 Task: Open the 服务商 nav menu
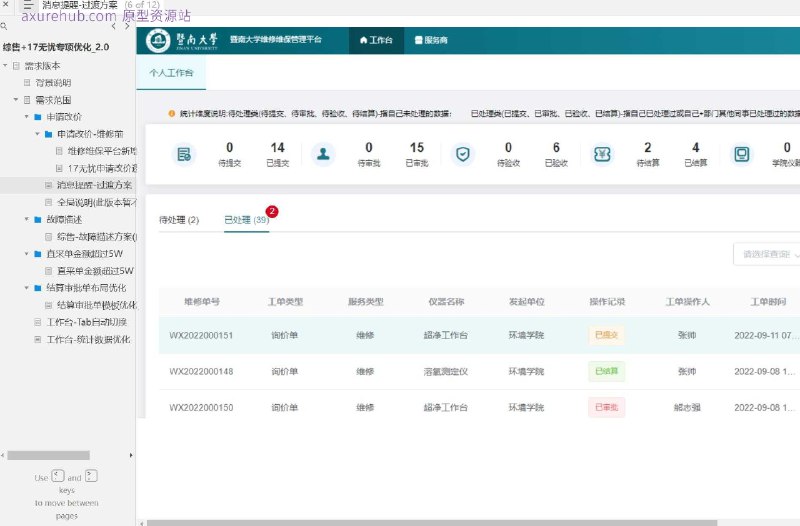(431, 40)
